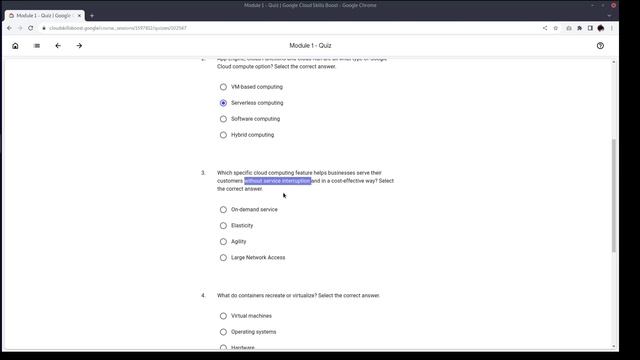Open Chrome three-dot menu
The image size is (640, 360).
[x=611, y=28]
